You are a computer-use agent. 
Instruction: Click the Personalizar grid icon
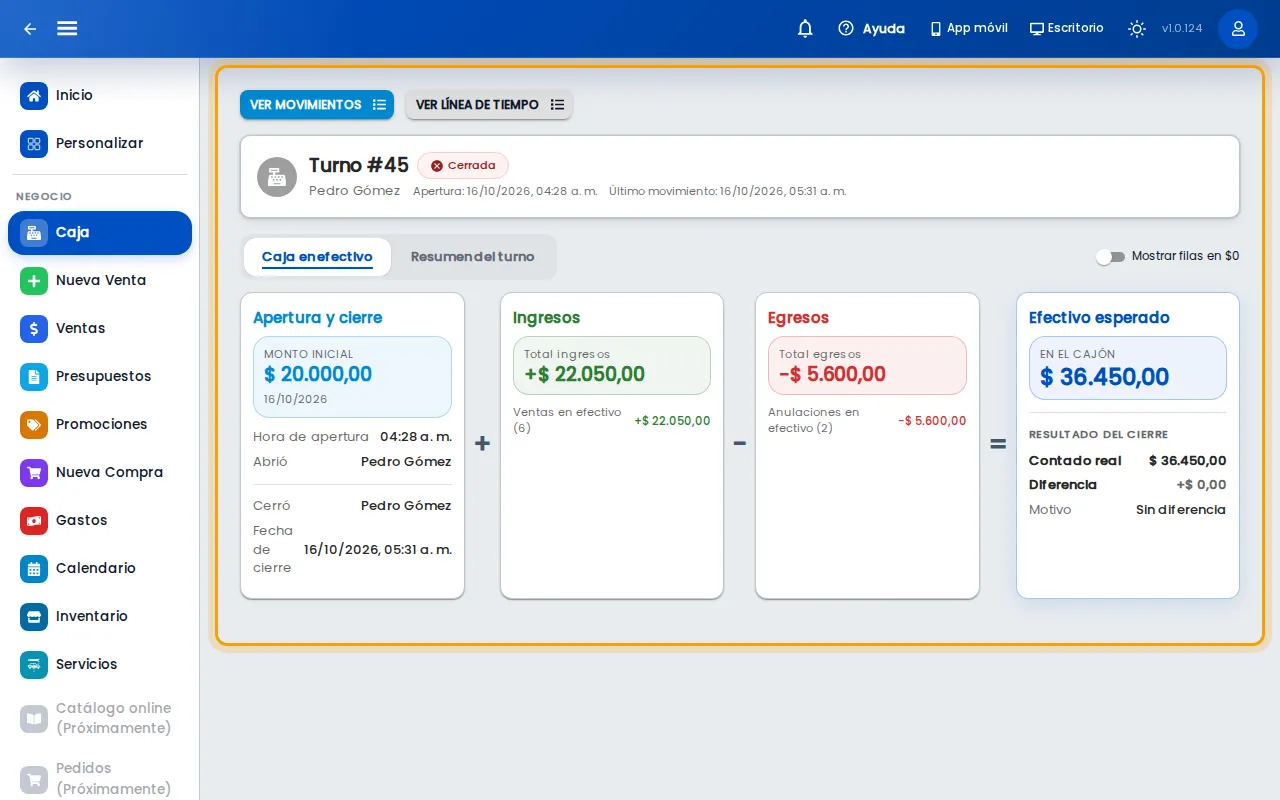[34, 144]
